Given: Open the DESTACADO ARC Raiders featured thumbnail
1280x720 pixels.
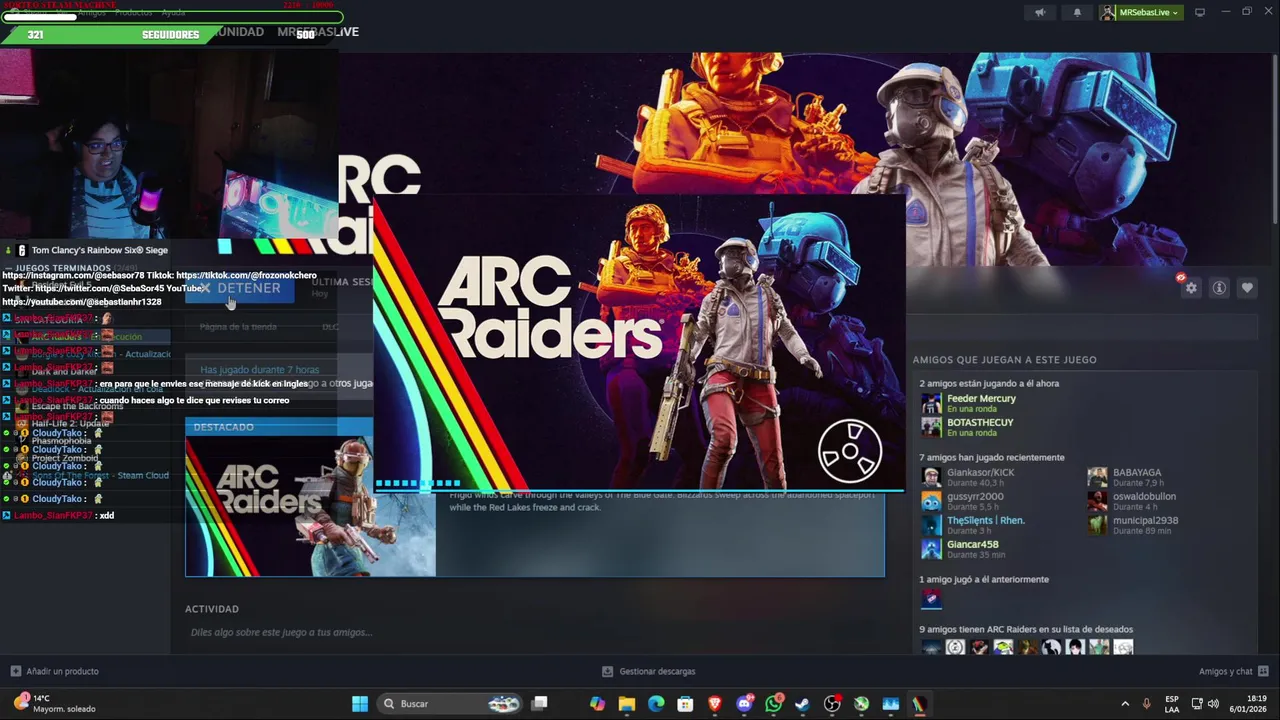Looking at the screenshot, I should [310, 507].
